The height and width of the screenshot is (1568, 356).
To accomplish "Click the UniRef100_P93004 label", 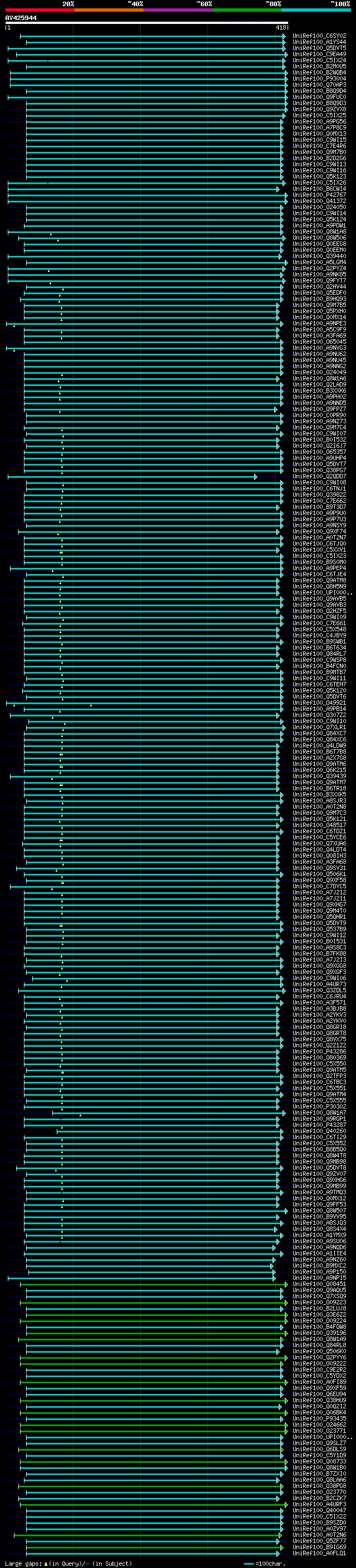I will (319, 78).
